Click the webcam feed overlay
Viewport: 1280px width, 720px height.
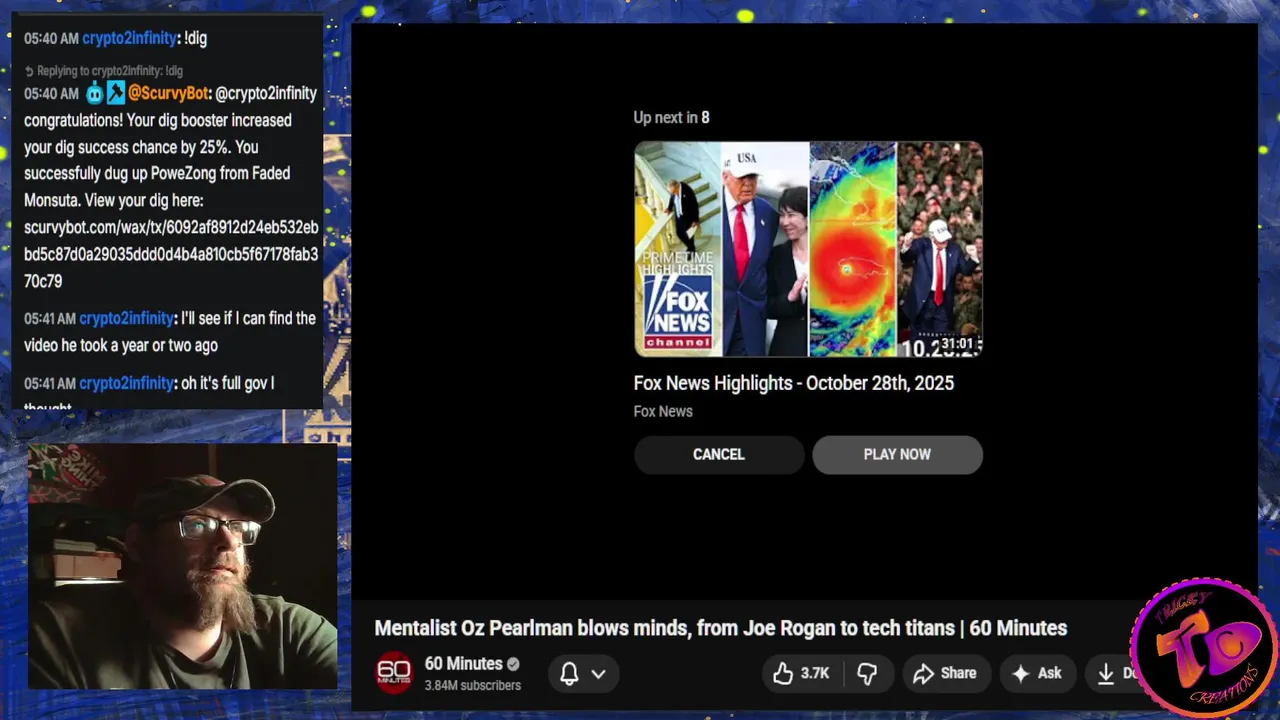182,566
